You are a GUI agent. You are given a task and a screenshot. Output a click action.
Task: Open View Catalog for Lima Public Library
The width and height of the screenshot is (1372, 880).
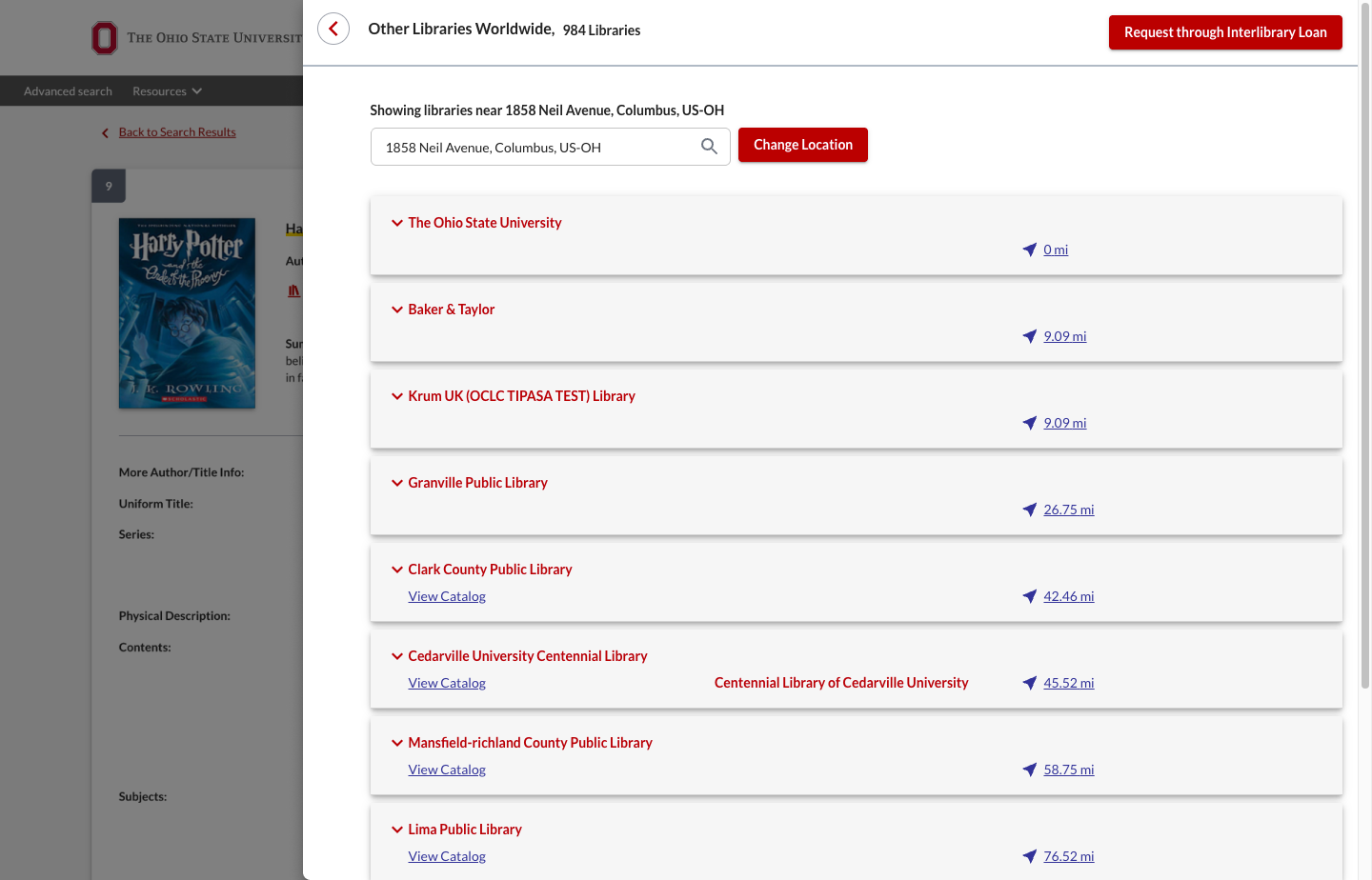pos(447,856)
